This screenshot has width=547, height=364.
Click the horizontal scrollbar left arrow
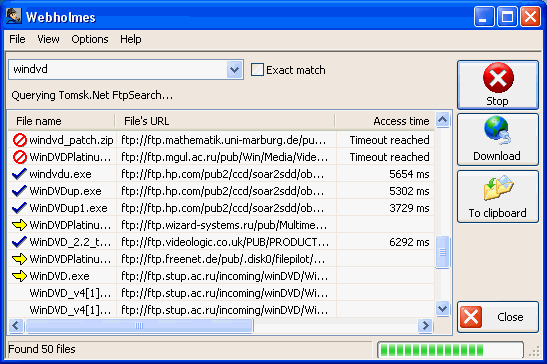click(15, 326)
